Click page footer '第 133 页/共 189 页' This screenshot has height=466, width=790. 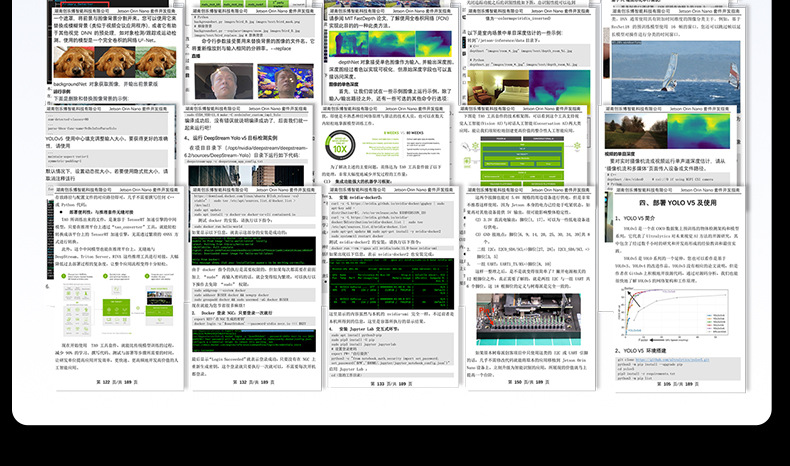coord(391,383)
